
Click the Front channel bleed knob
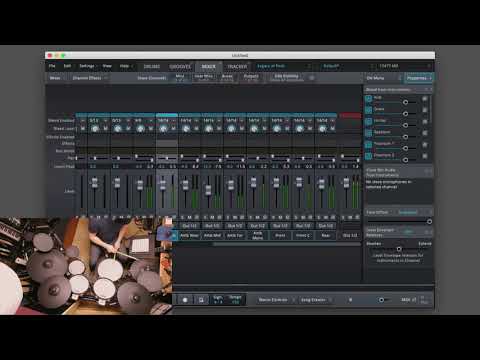[x=277, y=128]
